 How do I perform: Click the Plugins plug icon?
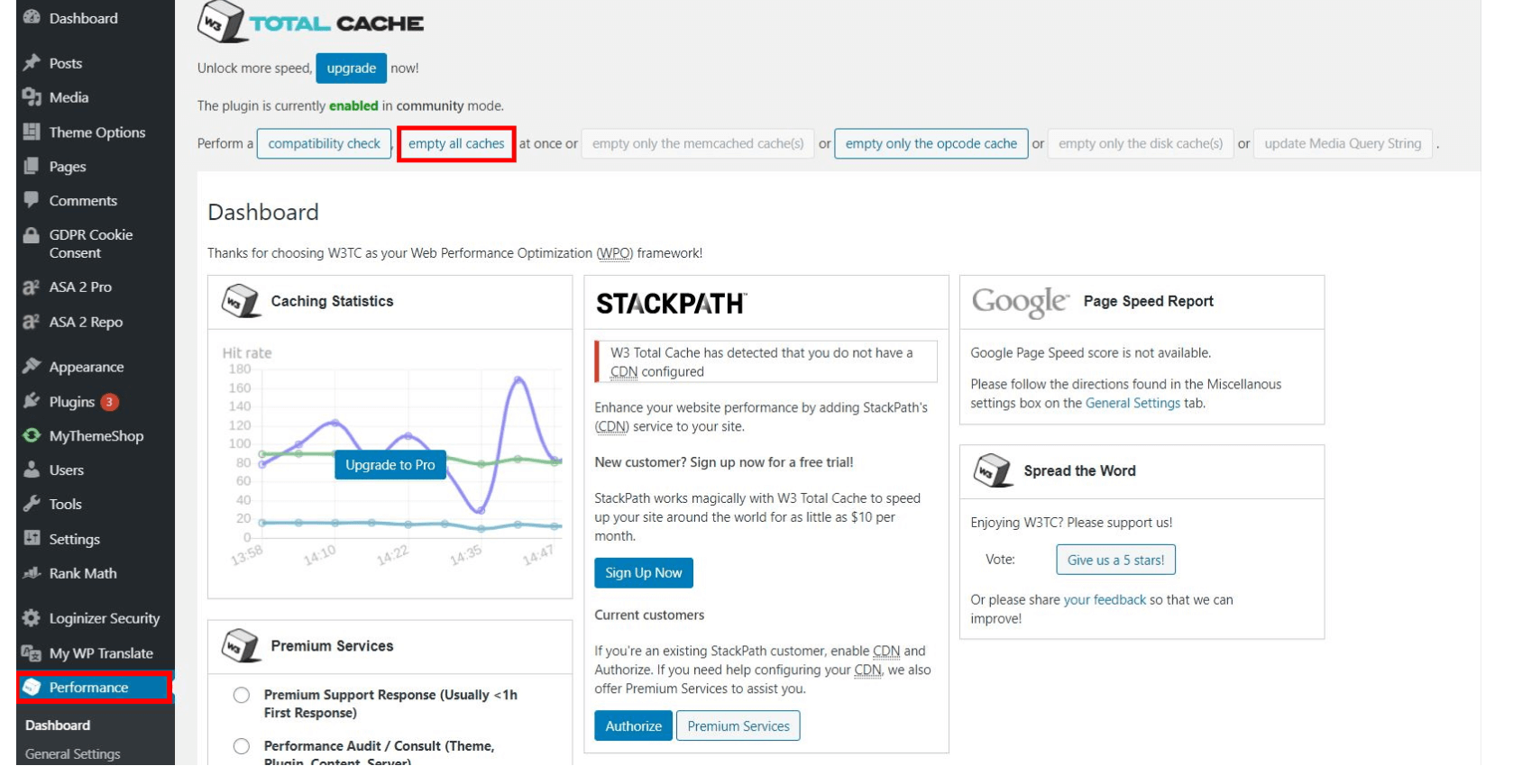[x=32, y=401]
